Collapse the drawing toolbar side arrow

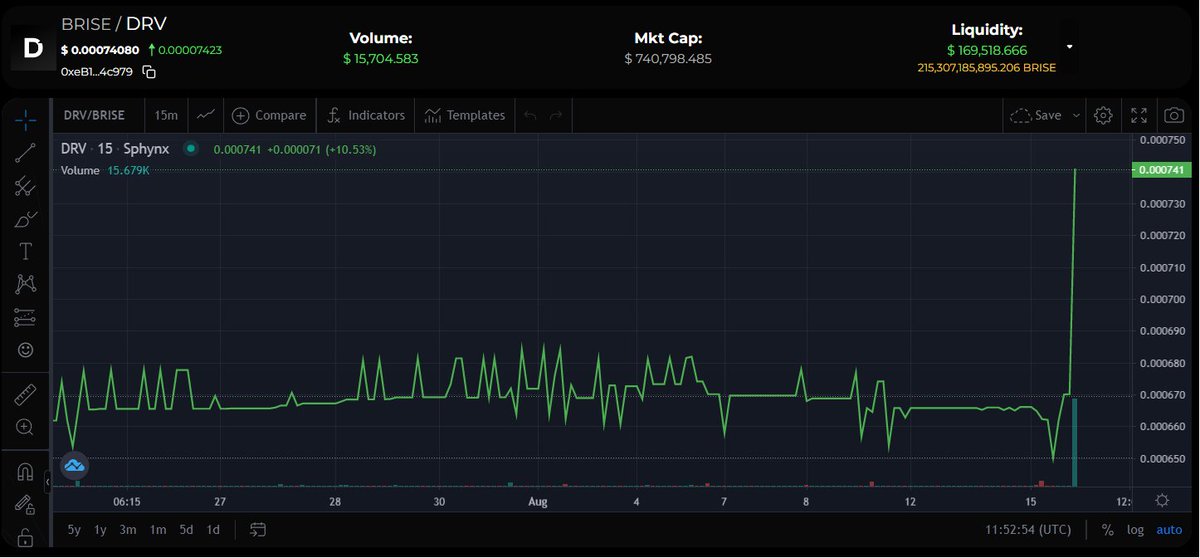[x=48, y=482]
